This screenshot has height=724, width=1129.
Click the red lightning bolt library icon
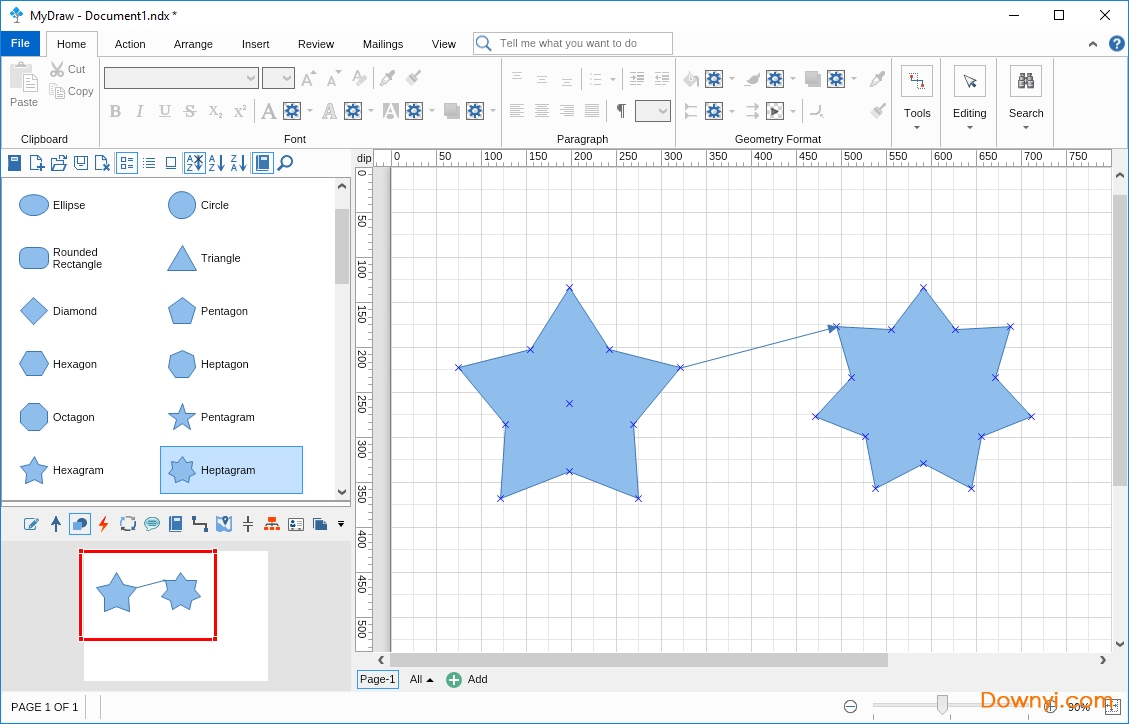103,523
